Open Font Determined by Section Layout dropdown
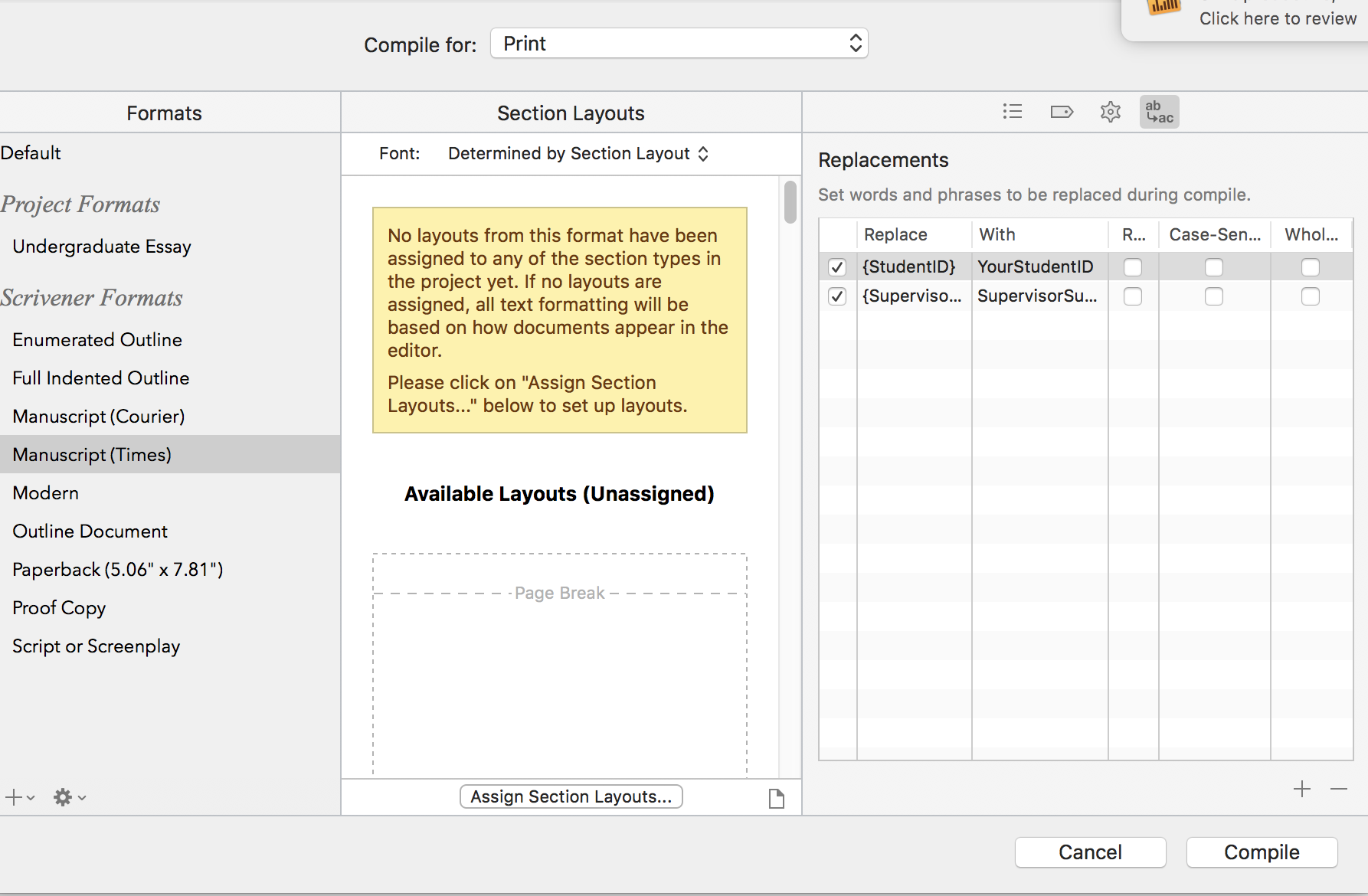 [x=578, y=154]
